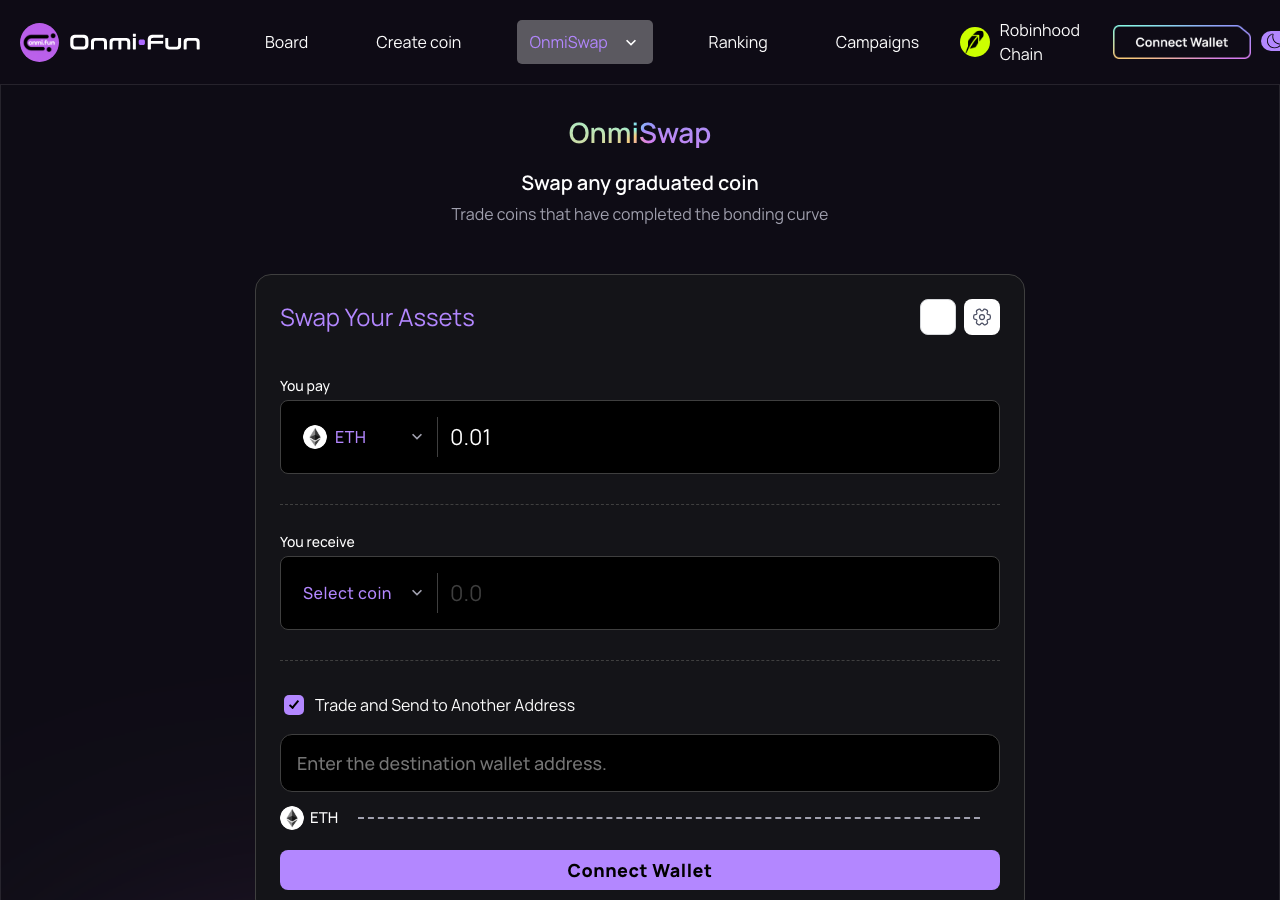Click the green Robinhood Chain feather icon
The width and height of the screenshot is (1280, 900).
click(975, 42)
